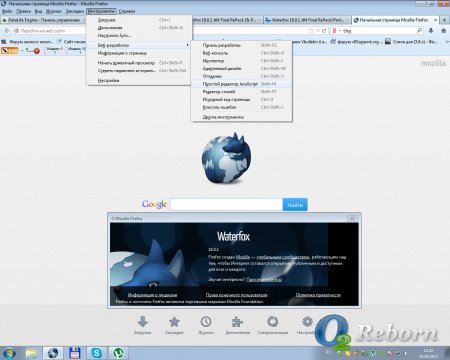The height and width of the screenshot is (360, 450).
Task: Open the Справка menu
Action: (x=127, y=11)
